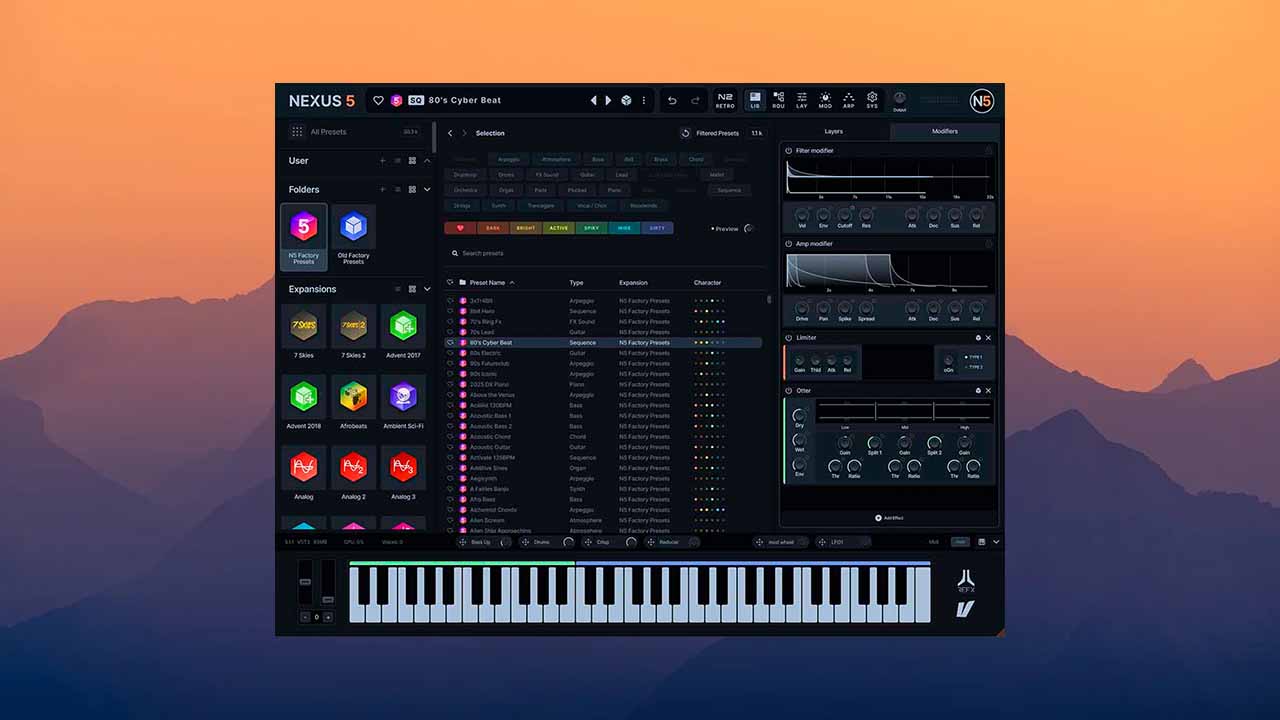Select the Layers tab
Screen dimensions: 1280x720
coord(833,131)
